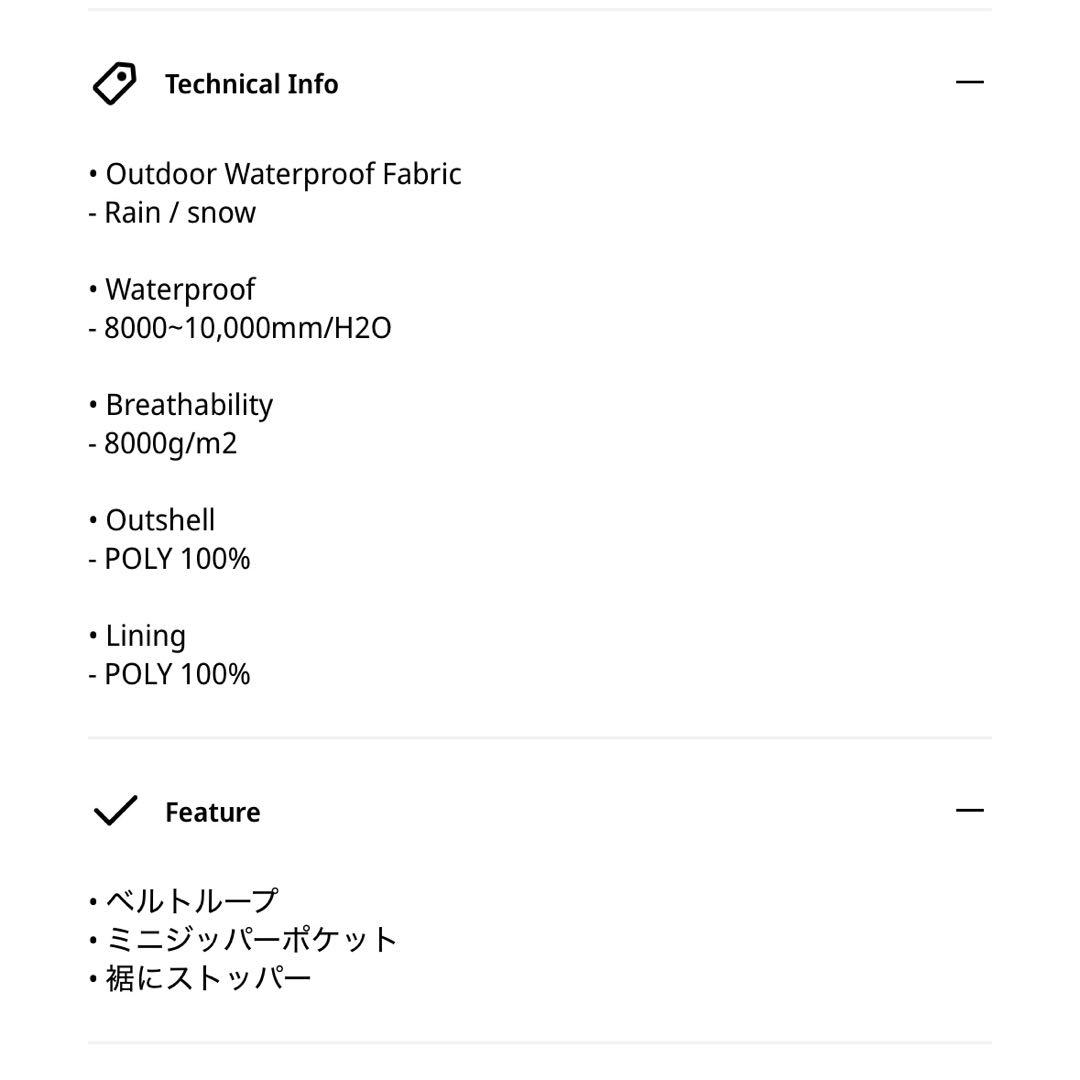Tap the check icon in the Feature section header
The image size is (1080, 1080).
coord(117,811)
